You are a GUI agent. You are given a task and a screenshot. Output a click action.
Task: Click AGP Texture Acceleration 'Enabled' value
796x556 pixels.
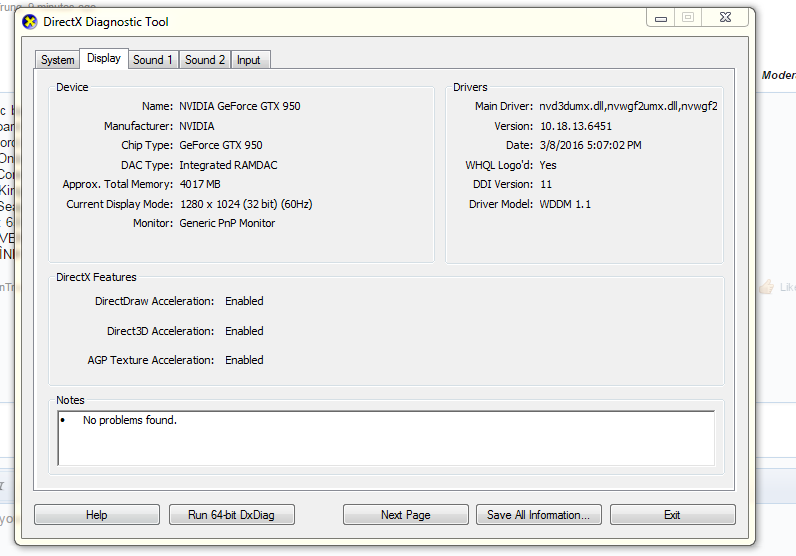coord(244,360)
